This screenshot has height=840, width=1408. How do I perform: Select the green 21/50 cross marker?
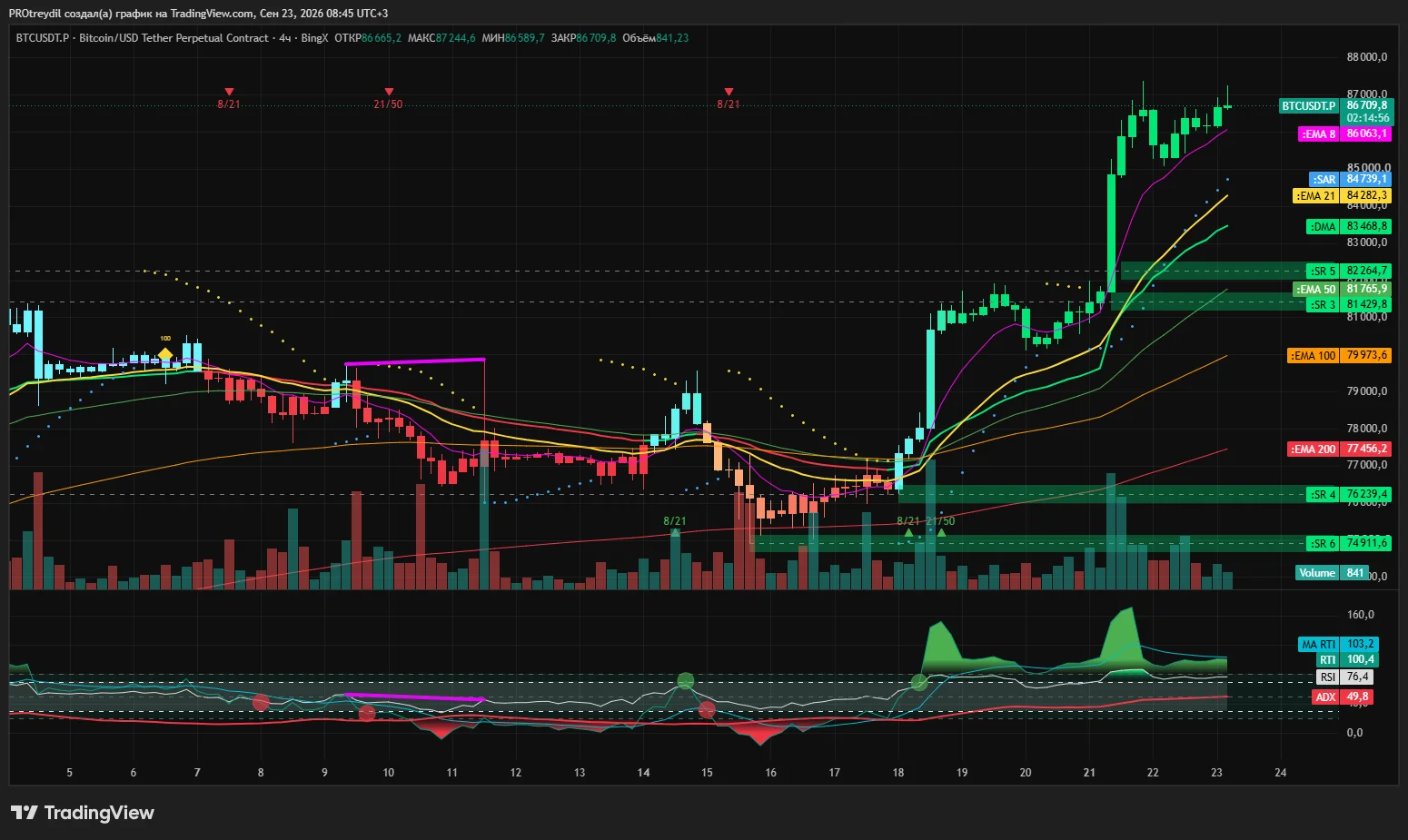coord(941,527)
